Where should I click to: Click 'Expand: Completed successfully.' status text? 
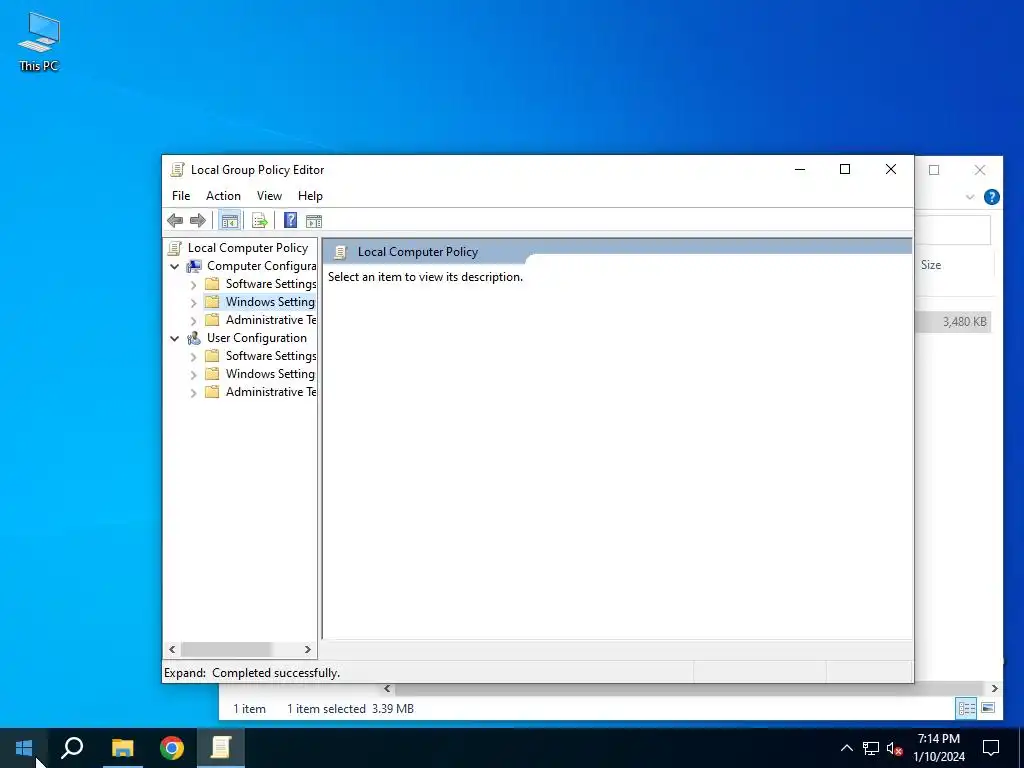point(252,673)
